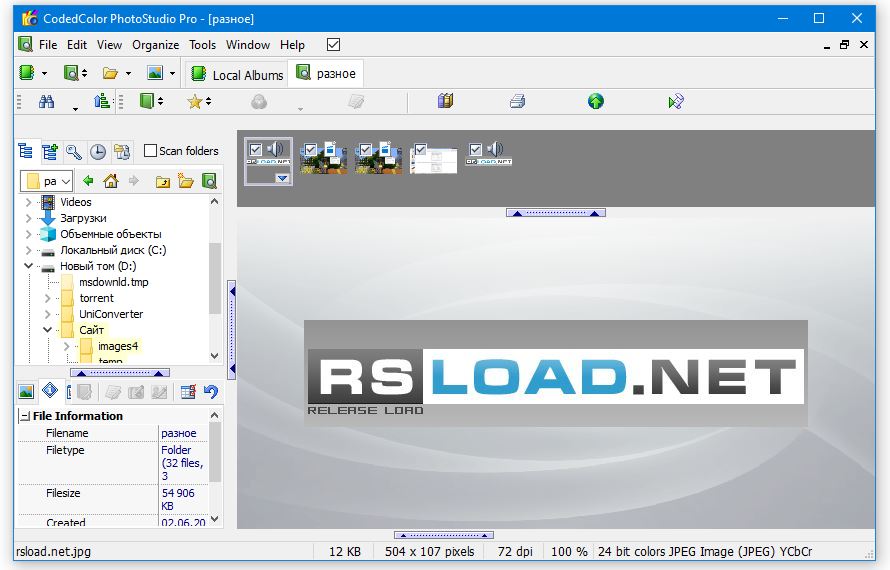Click the folder browse magnifier toolbar icon
The width and height of the screenshot is (890, 570).
click(71, 73)
